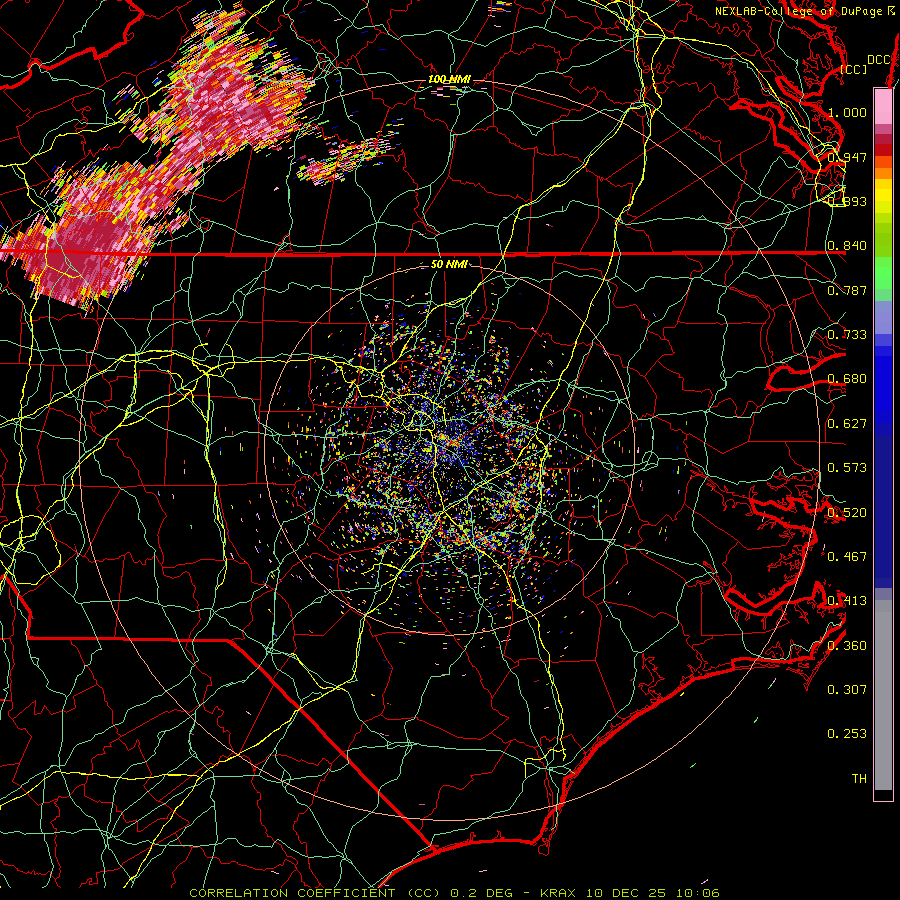Click the 0.627 legend value
The height and width of the screenshot is (900, 900).
point(847,424)
